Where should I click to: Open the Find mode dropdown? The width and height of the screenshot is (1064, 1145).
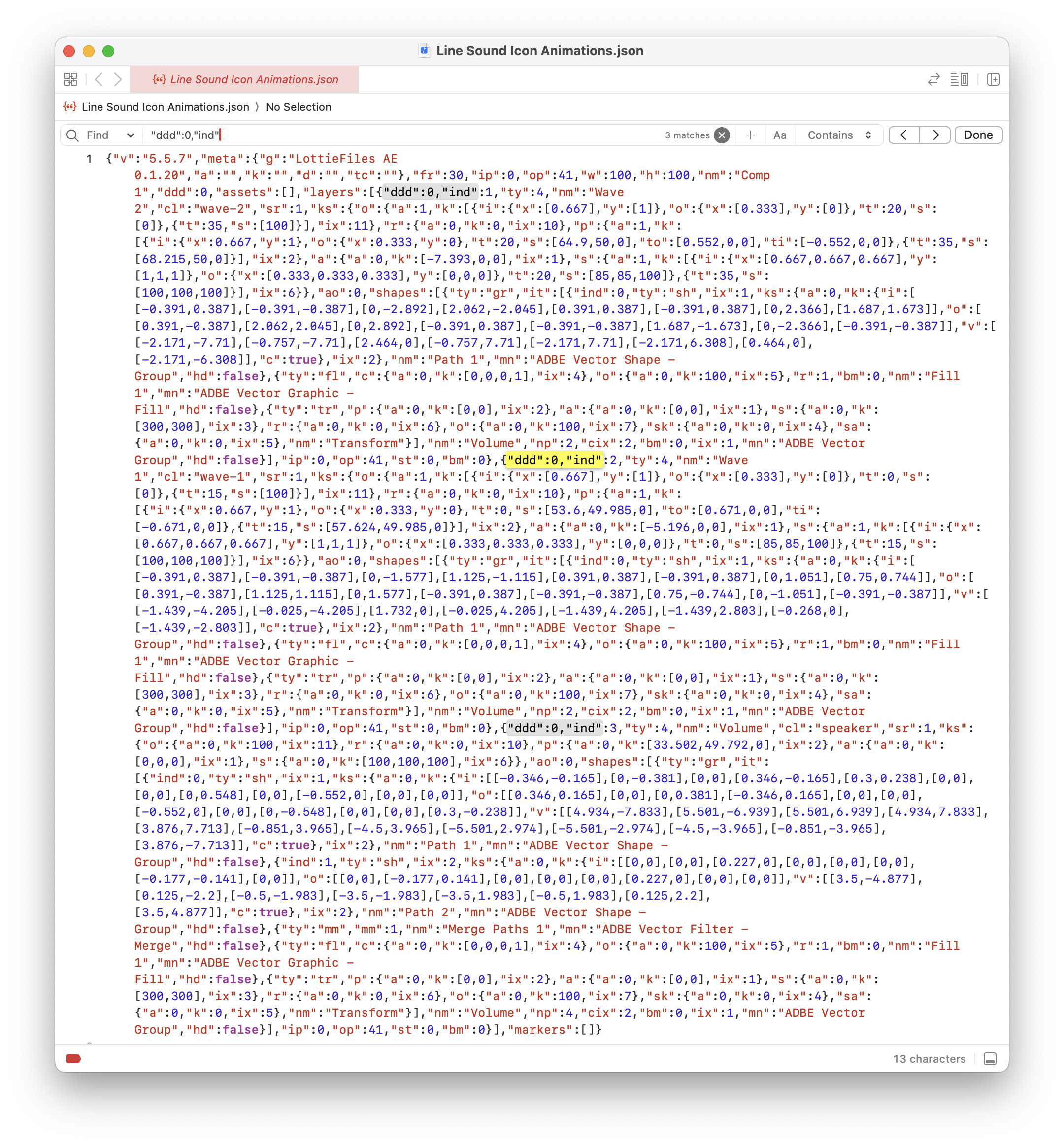click(109, 135)
